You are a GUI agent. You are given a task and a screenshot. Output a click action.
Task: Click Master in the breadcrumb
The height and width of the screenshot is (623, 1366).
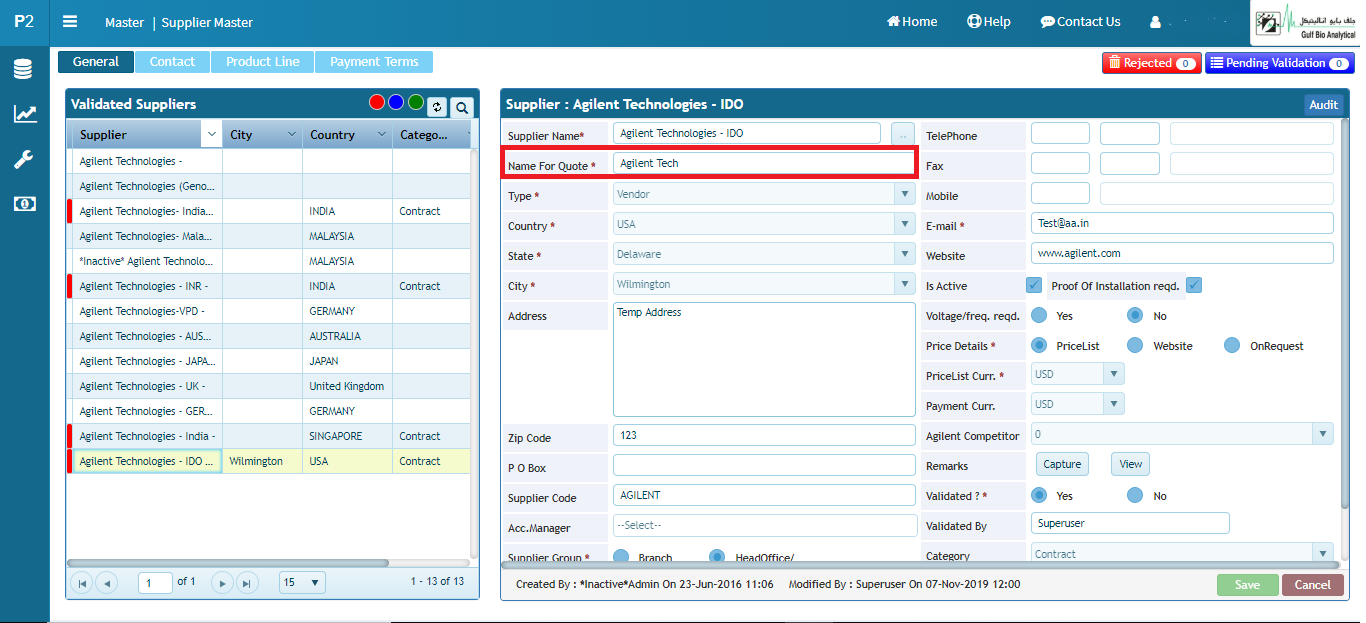click(x=124, y=22)
